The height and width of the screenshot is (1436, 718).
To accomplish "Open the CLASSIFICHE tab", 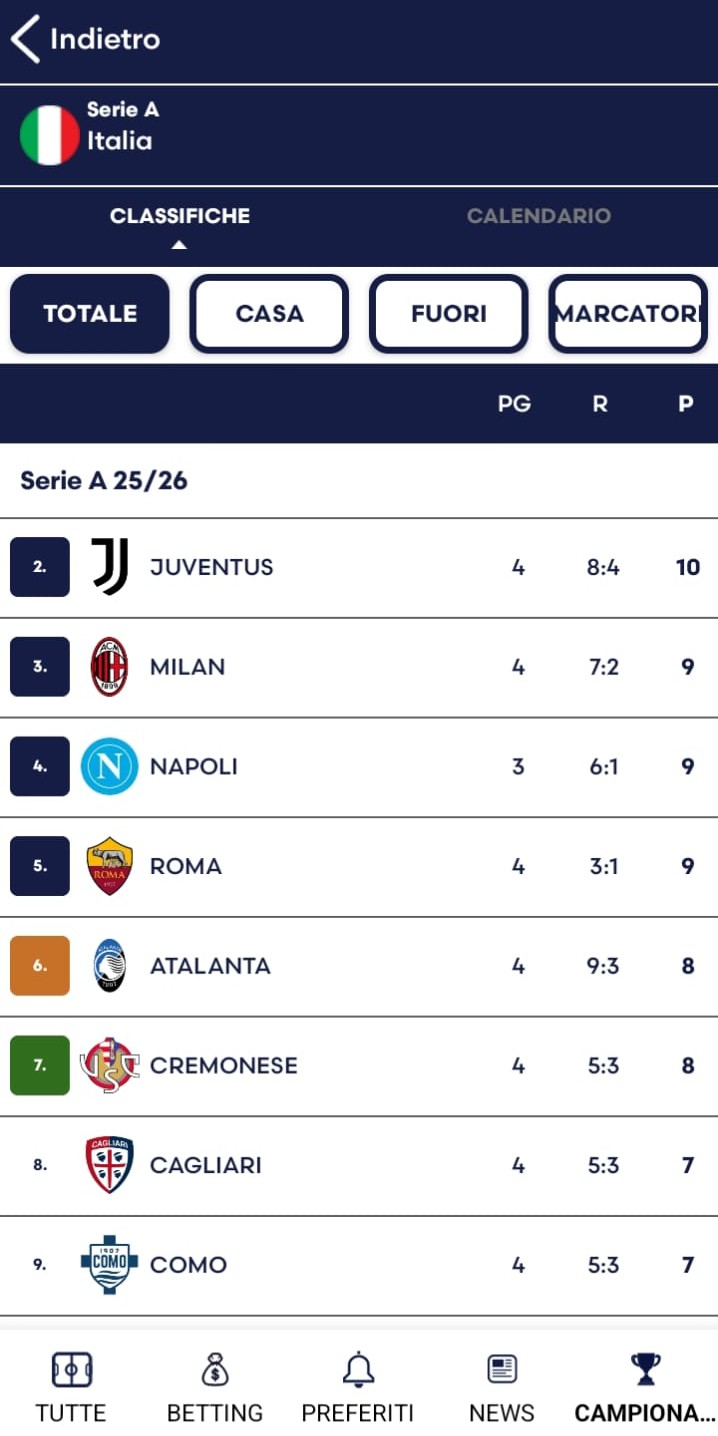I will [x=180, y=215].
